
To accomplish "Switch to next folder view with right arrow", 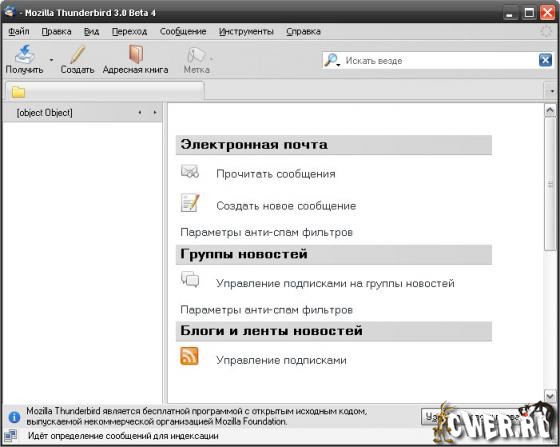I will (155, 112).
